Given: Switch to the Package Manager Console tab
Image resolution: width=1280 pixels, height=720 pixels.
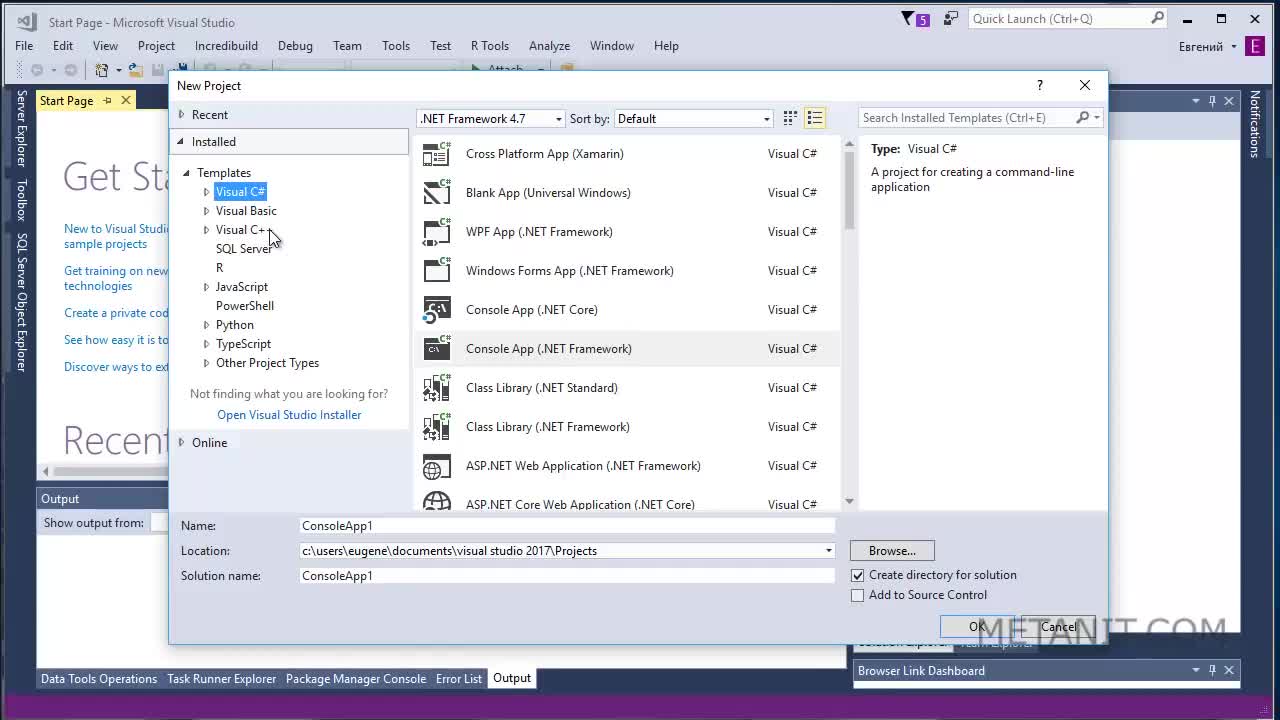Looking at the screenshot, I should point(356,679).
